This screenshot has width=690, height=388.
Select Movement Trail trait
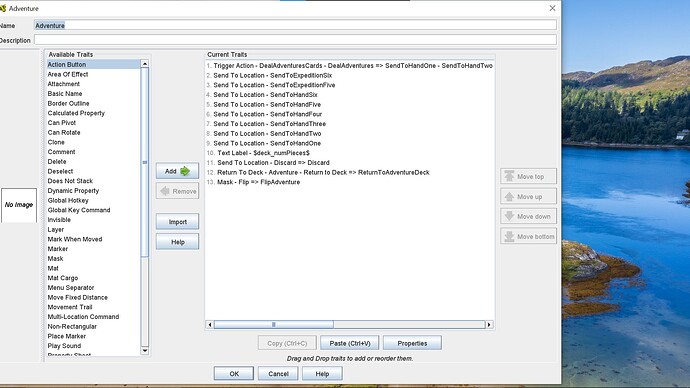(x=93, y=307)
